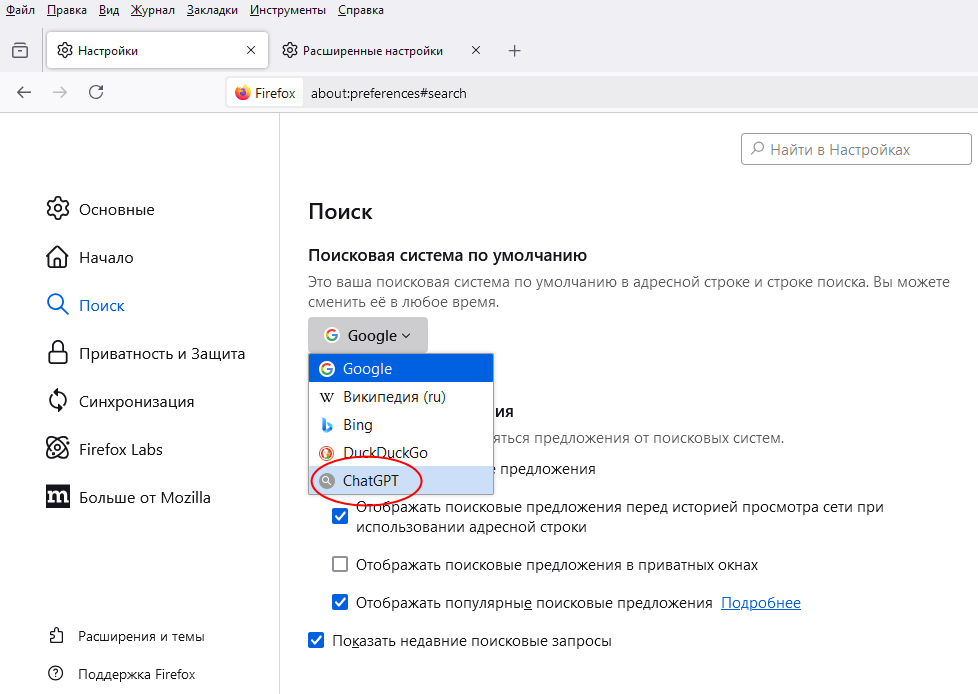This screenshot has width=978, height=694.
Task: Switch to the Настройки tab
Action: (x=157, y=51)
